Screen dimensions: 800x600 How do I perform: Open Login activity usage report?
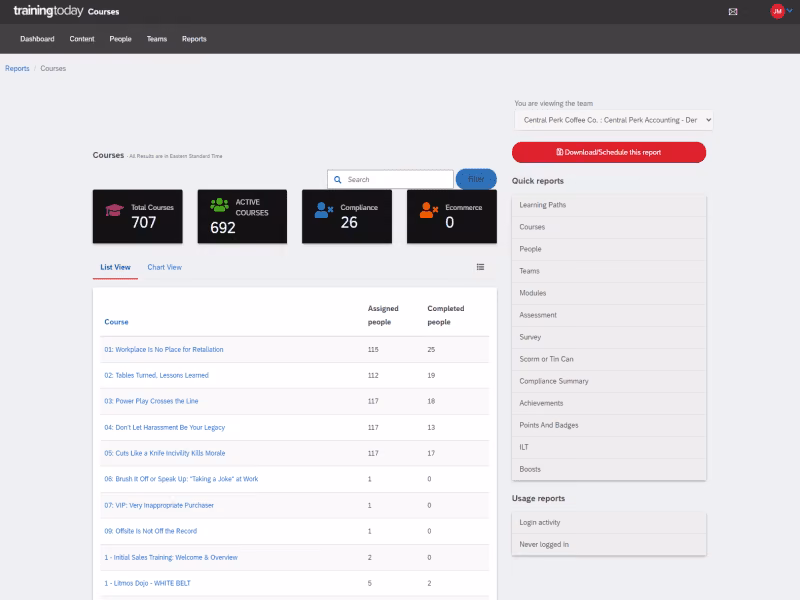pyautogui.click(x=609, y=522)
